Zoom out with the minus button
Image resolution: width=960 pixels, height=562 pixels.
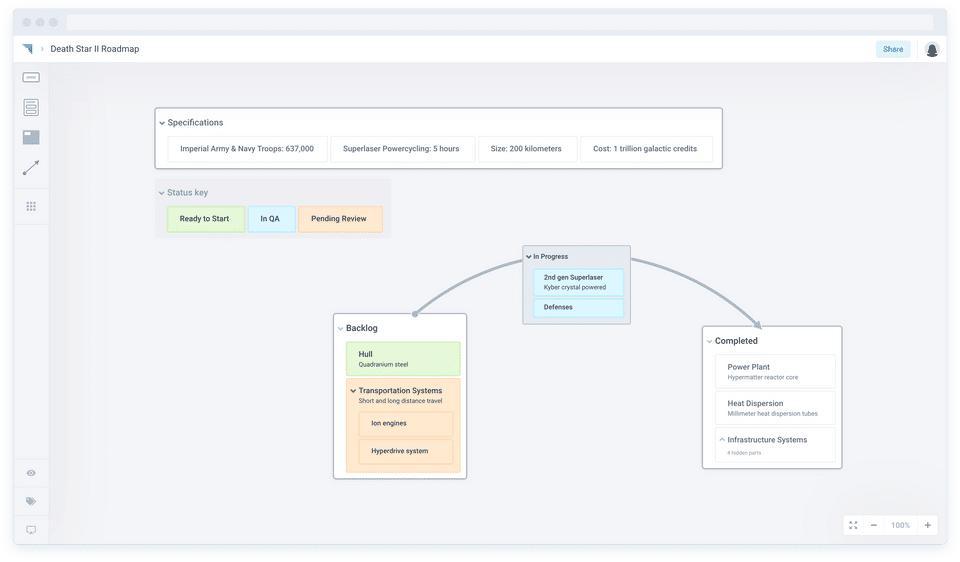pyautogui.click(x=874, y=525)
